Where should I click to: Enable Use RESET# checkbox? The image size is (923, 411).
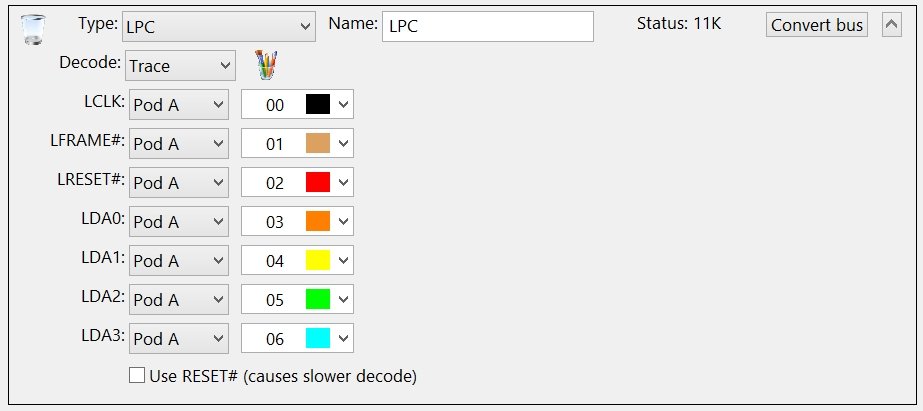pos(137,377)
